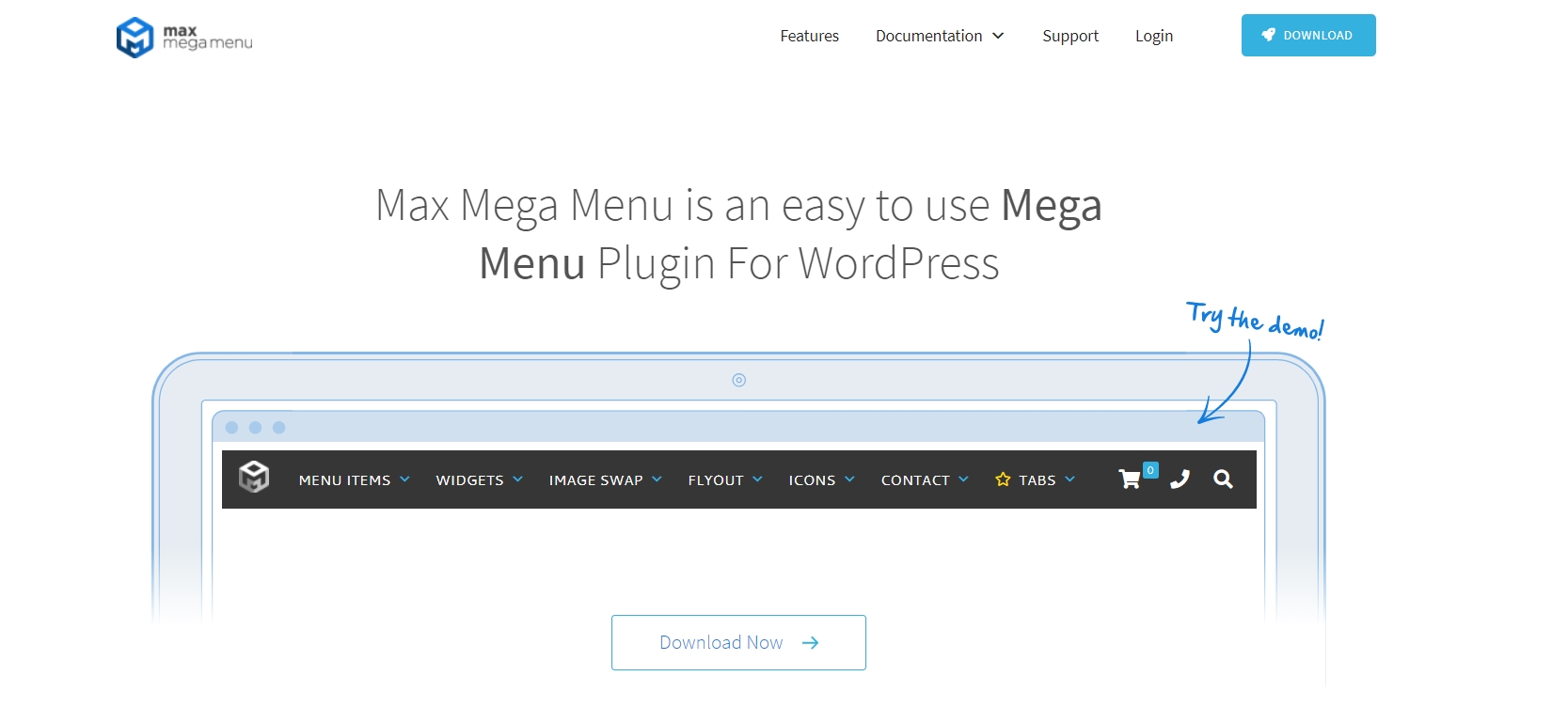Click the cart count badge showing 0
This screenshot has height=723, width=1568.
[1150, 470]
